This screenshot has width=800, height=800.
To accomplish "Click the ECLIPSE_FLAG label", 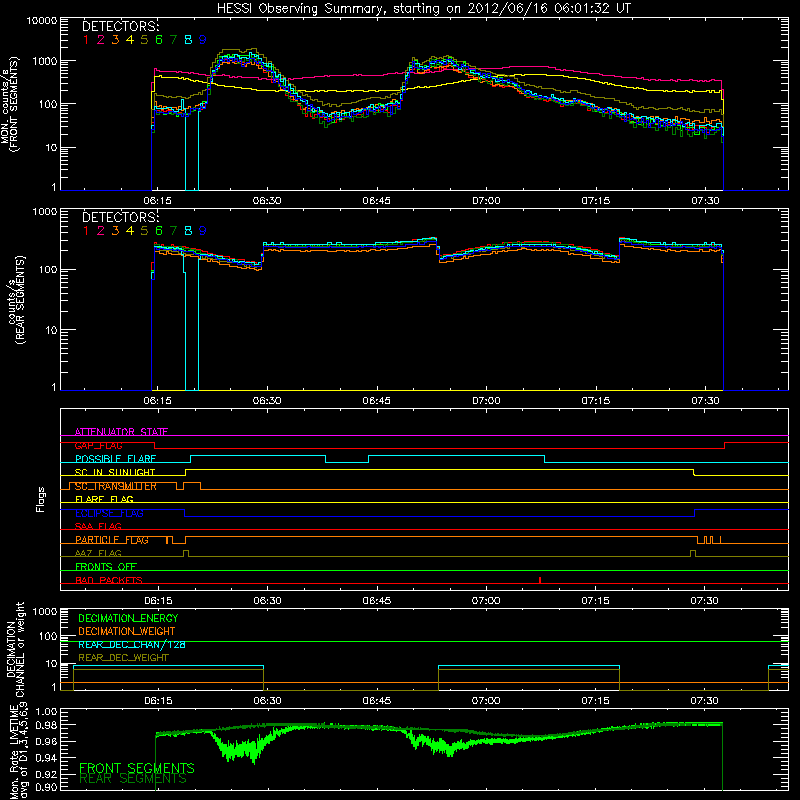I will point(109,513).
